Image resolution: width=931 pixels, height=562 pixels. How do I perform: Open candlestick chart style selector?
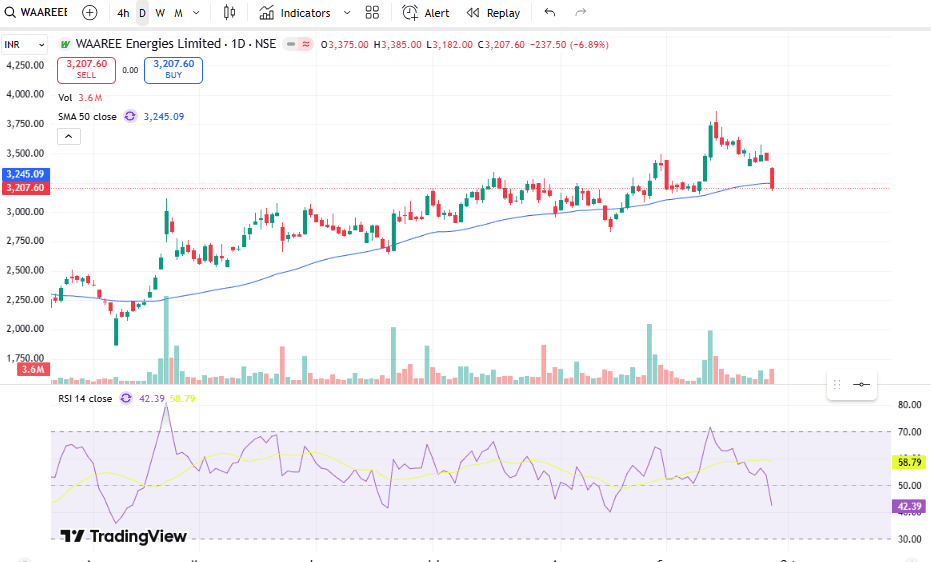point(229,12)
